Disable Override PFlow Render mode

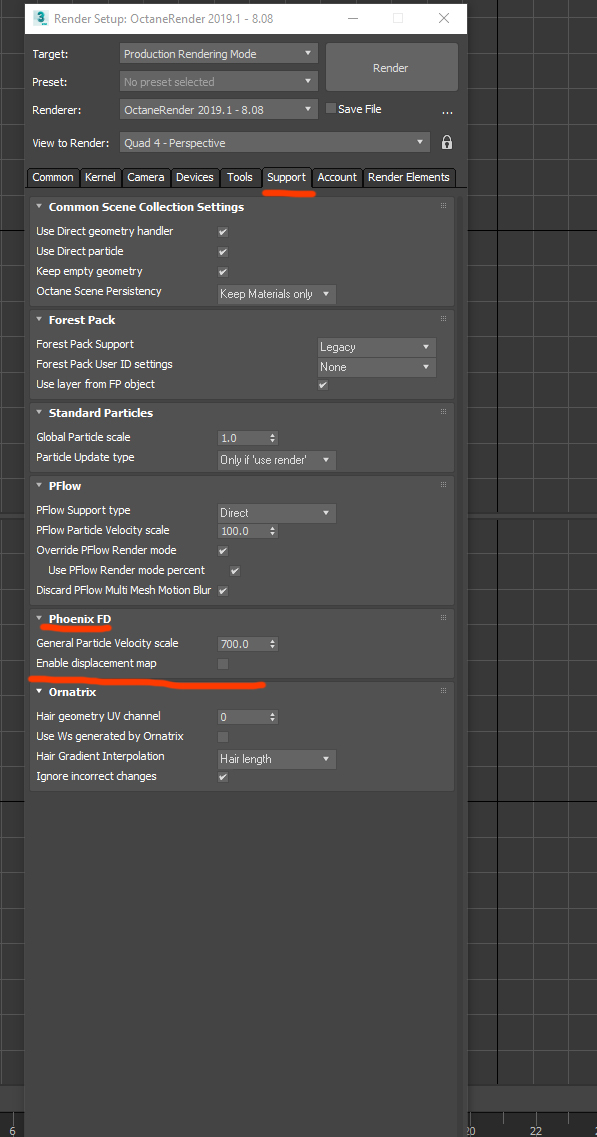[223, 551]
